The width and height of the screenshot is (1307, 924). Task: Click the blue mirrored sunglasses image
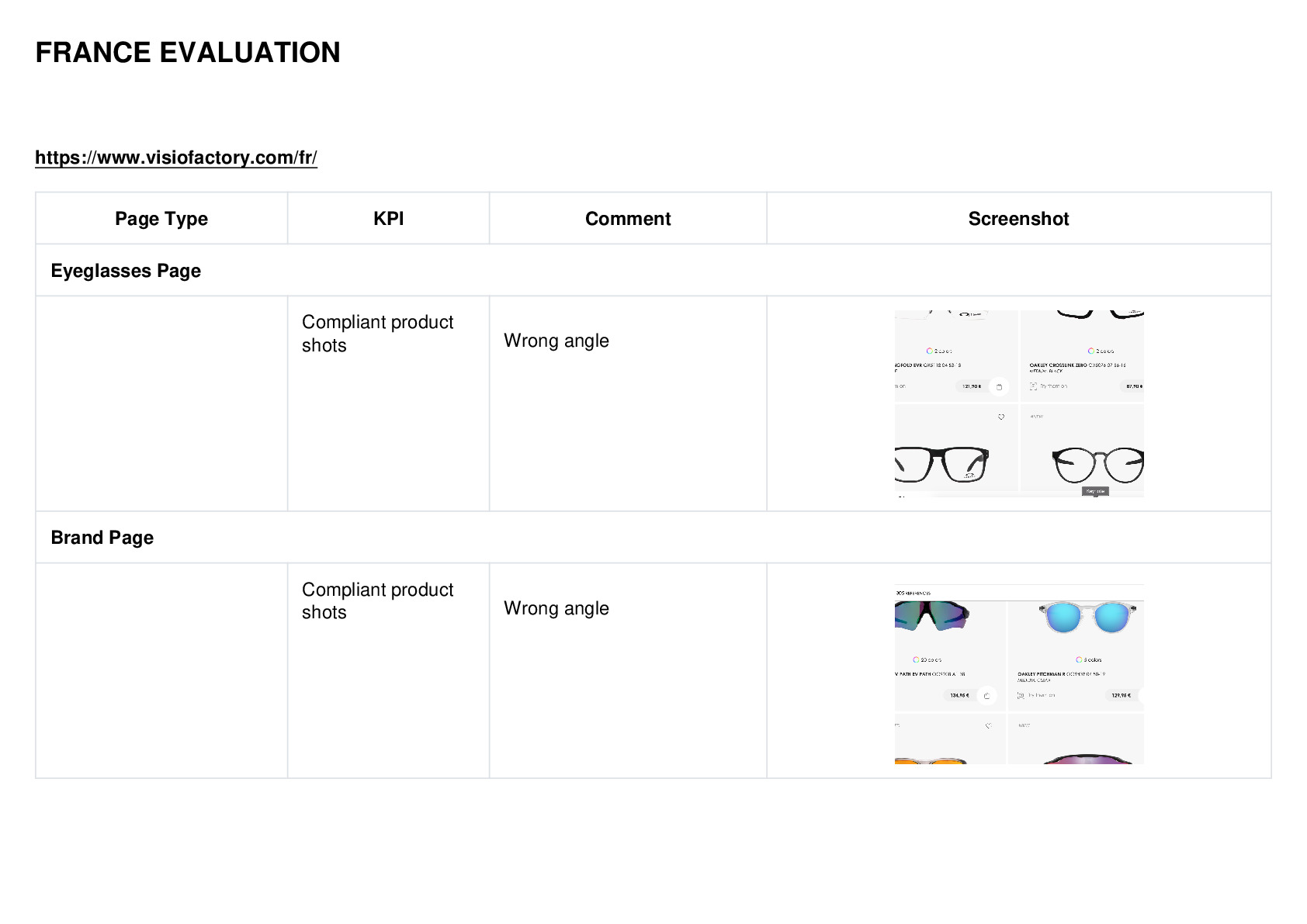1087,618
